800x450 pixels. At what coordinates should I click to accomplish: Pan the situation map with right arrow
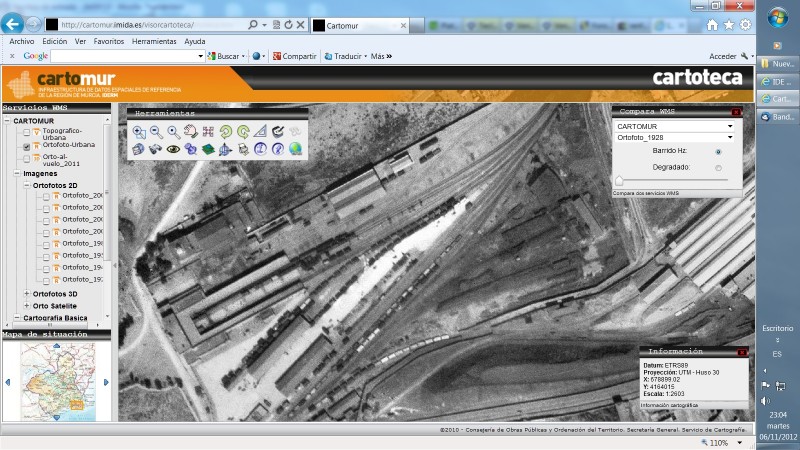click(x=106, y=382)
